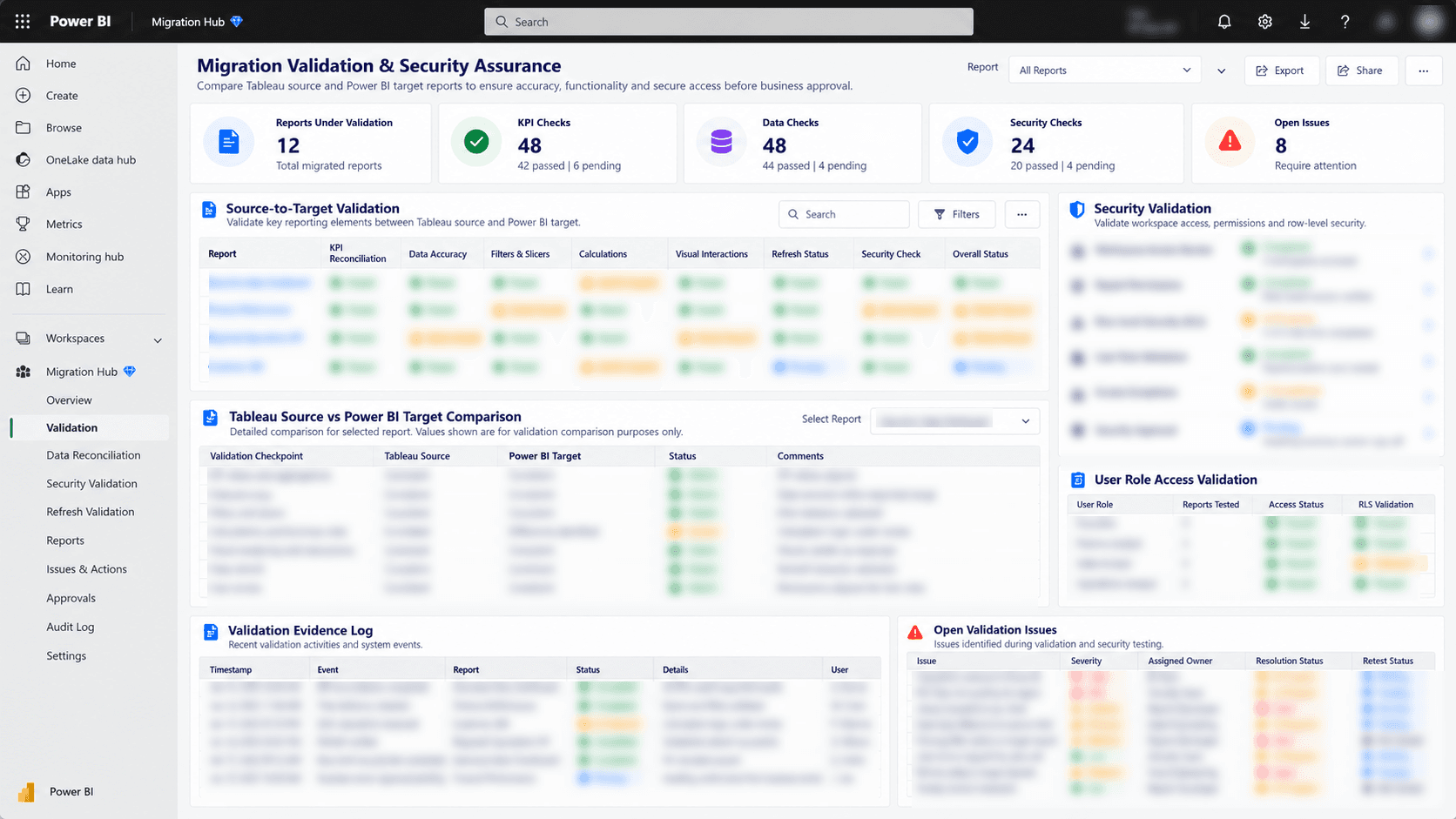Click the download arrow icon
The width and height of the screenshot is (1456, 819).
pos(1304,22)
